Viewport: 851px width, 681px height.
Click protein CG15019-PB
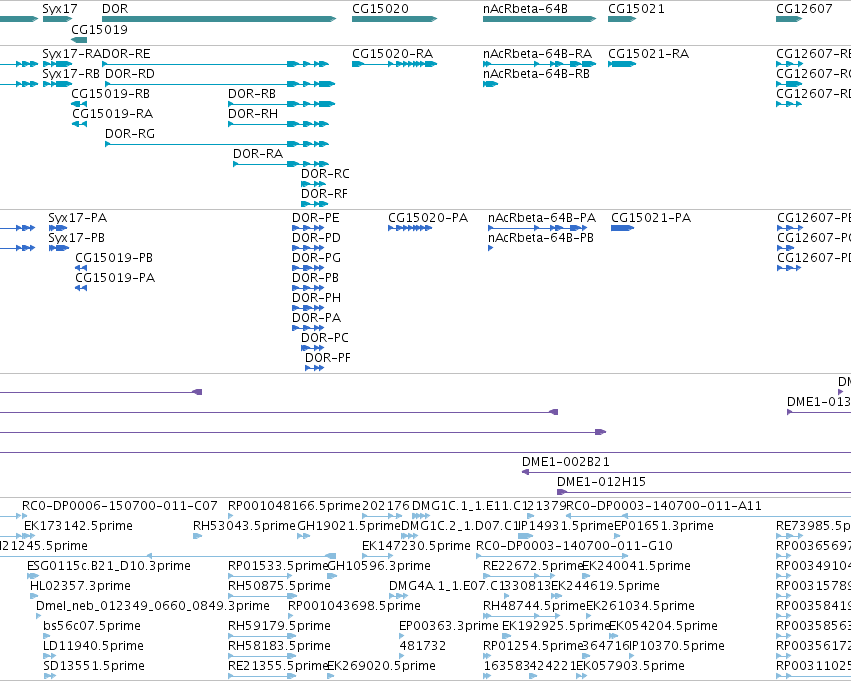click(x=81, y=268)
